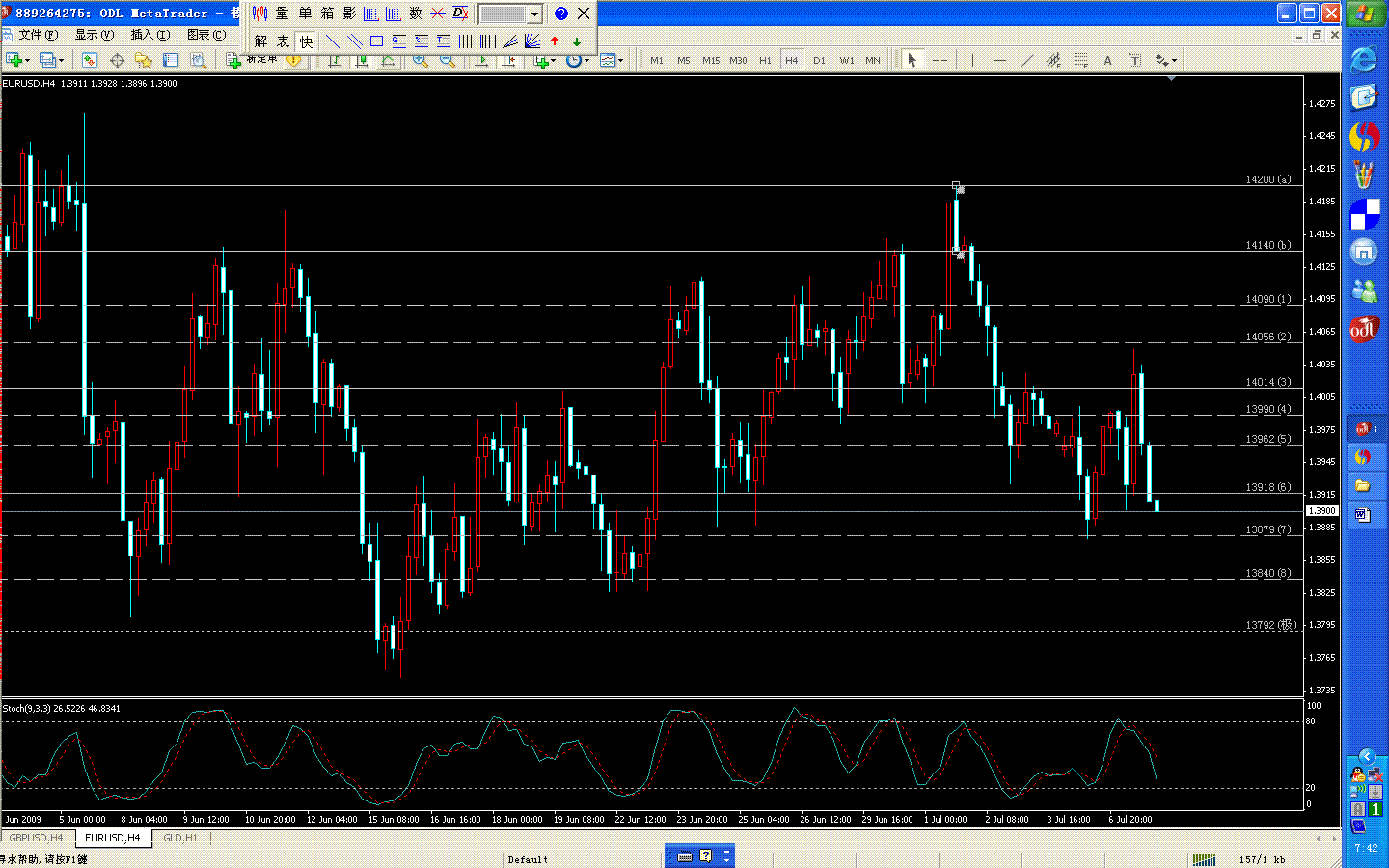Switch to the GBPUSD,H4 chart tab
This screenshot has width=1389, height=868.
(36, 838)
